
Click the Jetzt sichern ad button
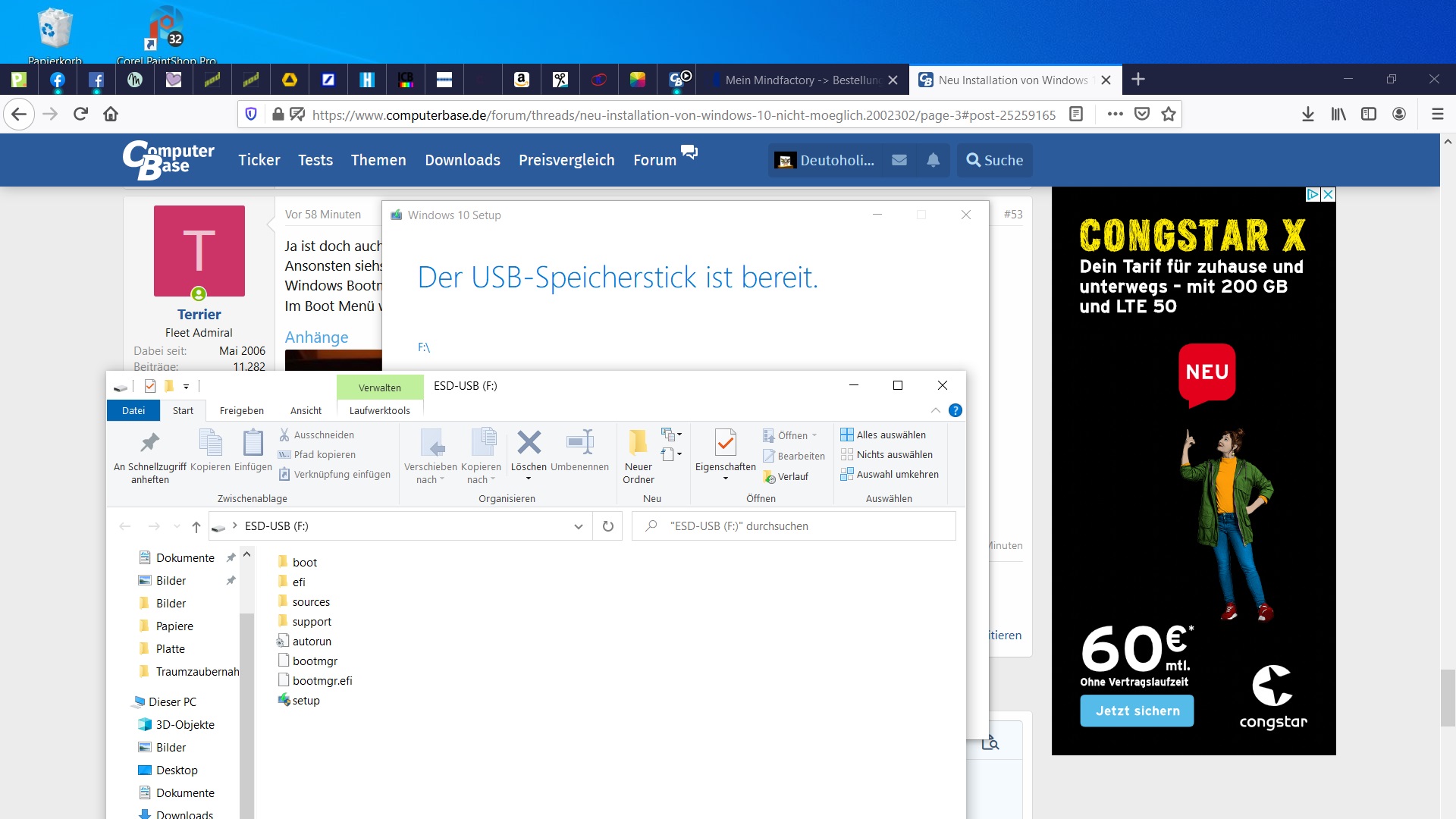point(1137,711)
